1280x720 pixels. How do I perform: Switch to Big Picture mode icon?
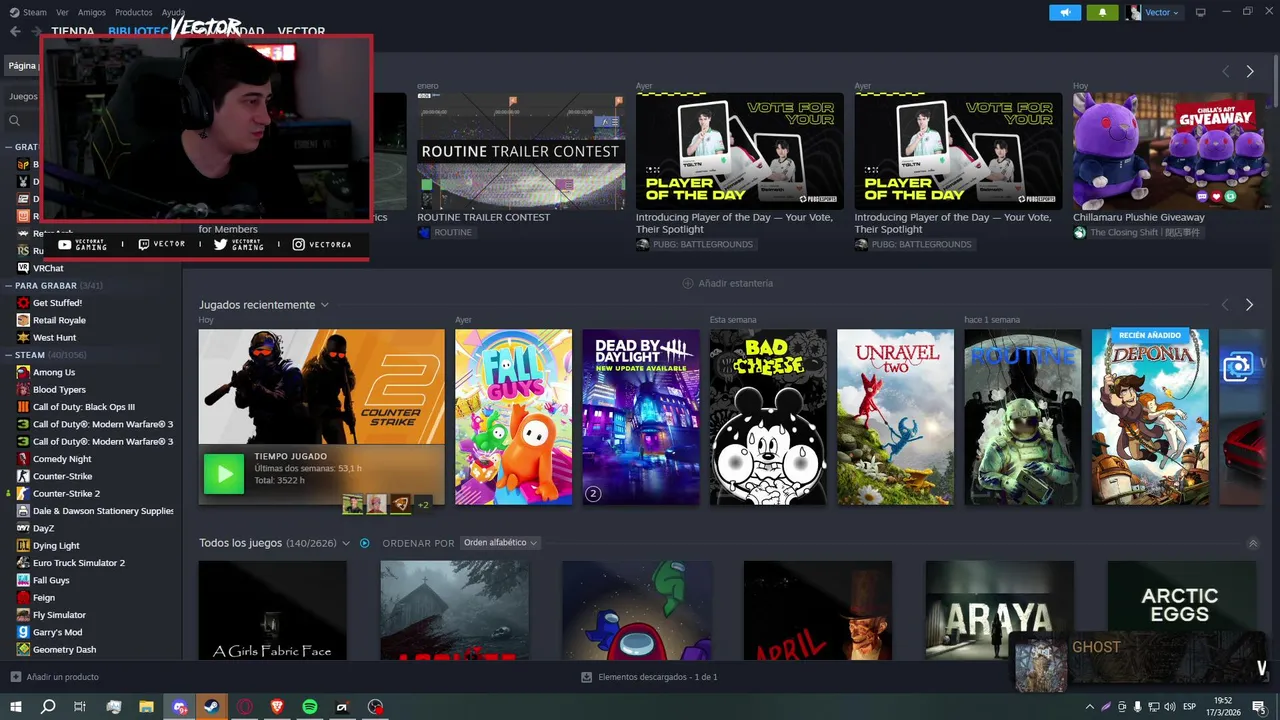1201,12
